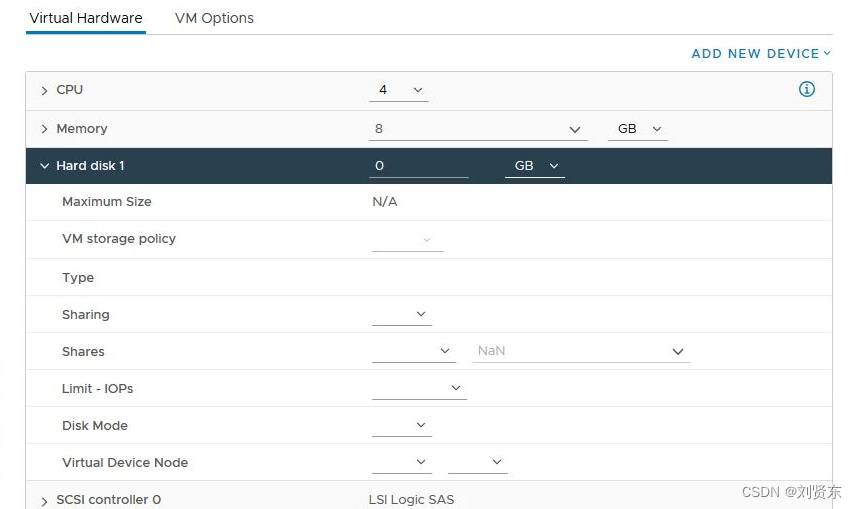This screenshot has width=857, height=509.
Task: Open the Disk Mode dropdown
Action: [402, 425]
